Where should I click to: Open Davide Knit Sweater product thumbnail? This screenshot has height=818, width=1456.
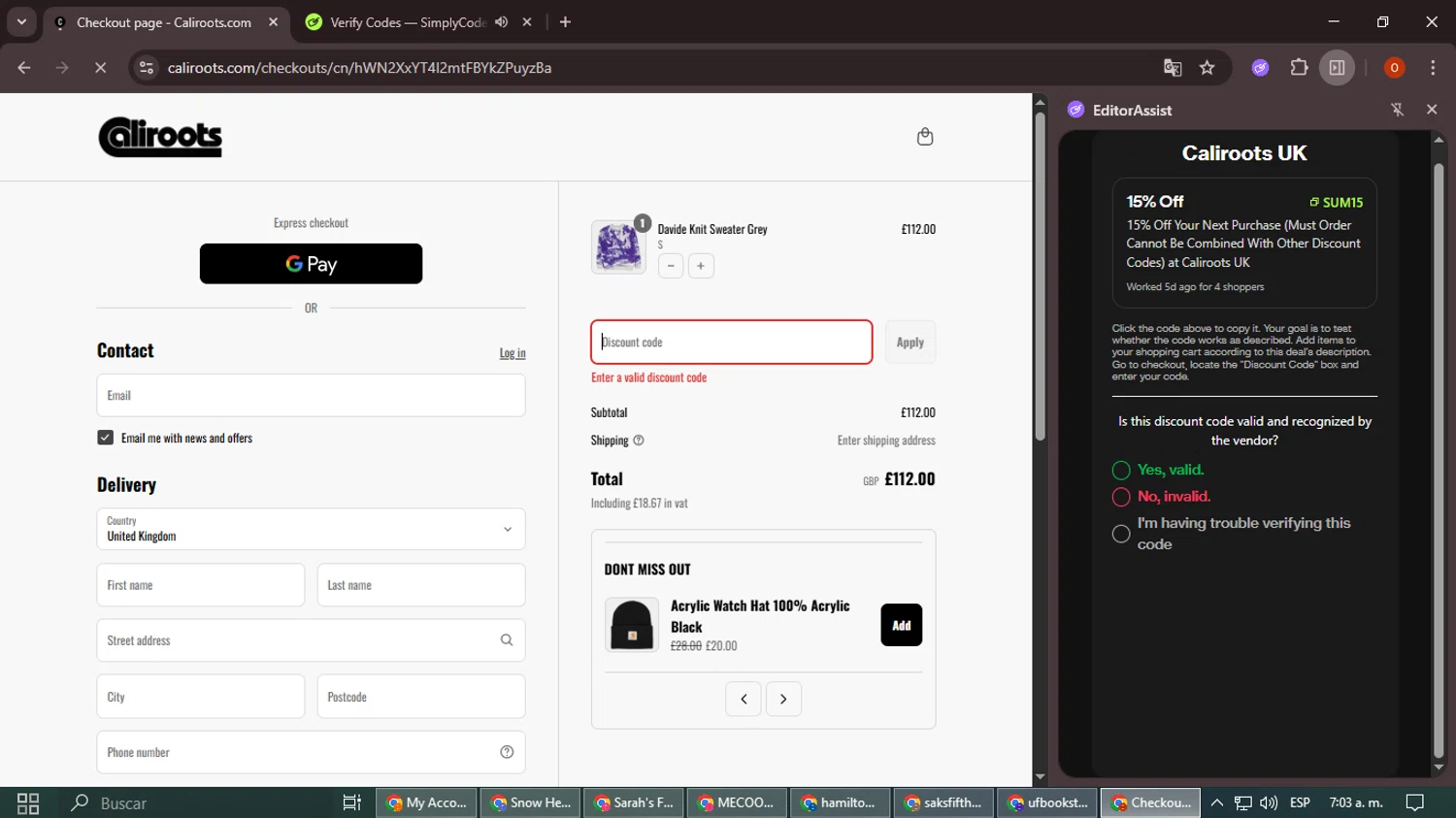click(x=618, y=246)
